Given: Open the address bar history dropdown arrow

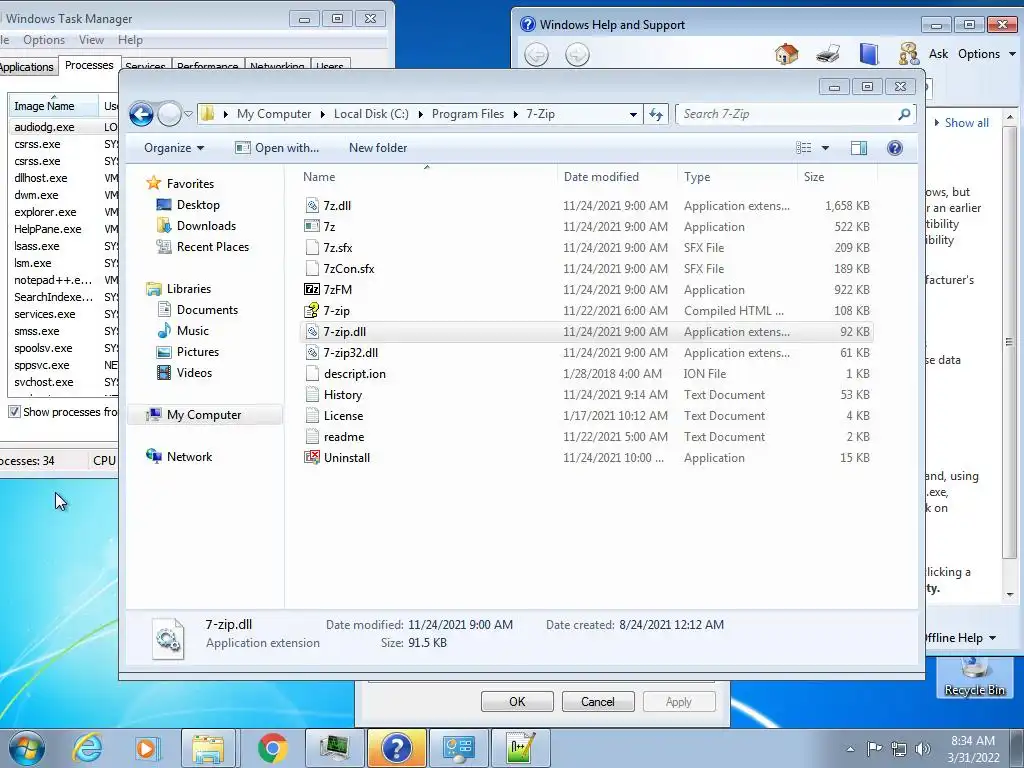Looking at the screenshot, I should (633, 114).
